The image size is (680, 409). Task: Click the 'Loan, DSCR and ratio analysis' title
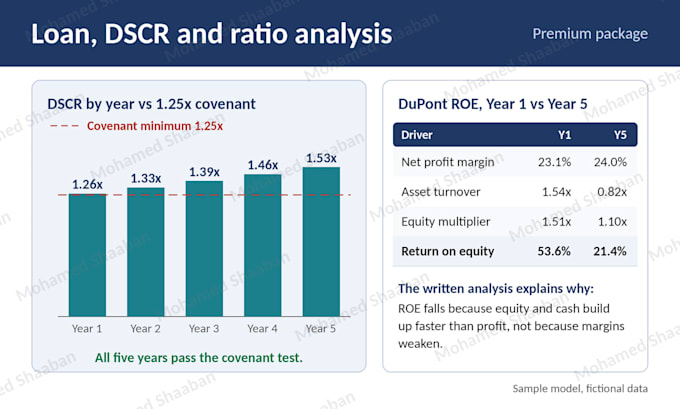pyautogui.click(x=212, y=34)
